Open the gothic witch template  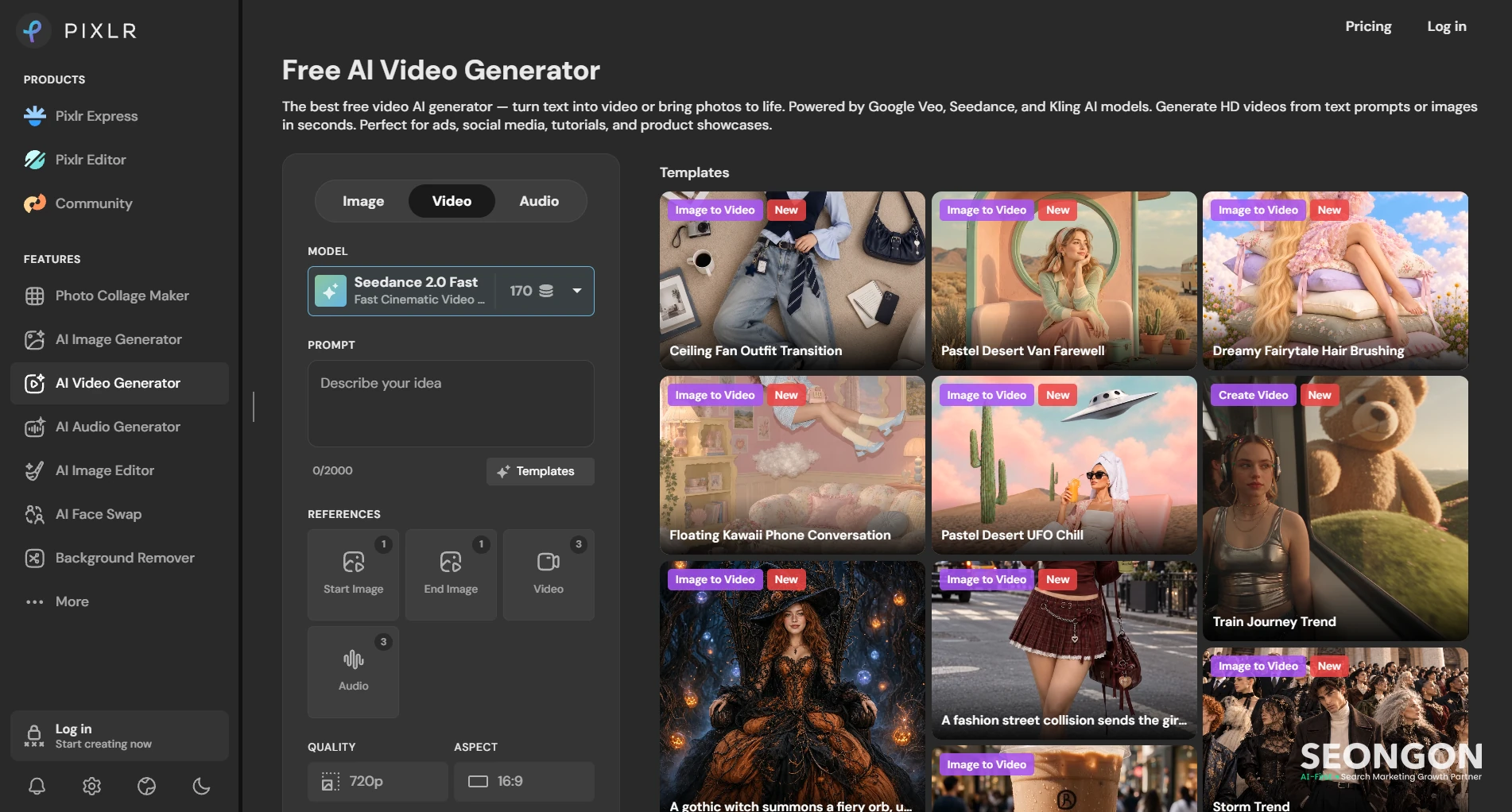click(793, 686)
